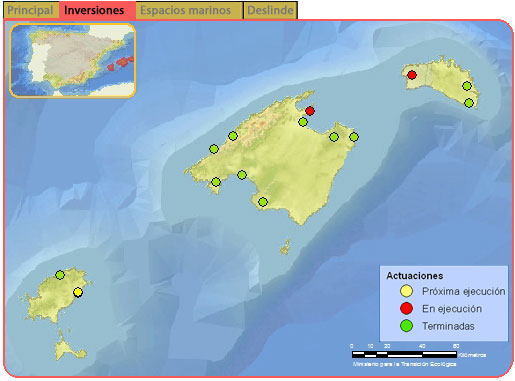The image size is (515, 381).
Task: Select the yellow marker on eastern Ibiza
Action: pyautogui.click(x=78, y=292)
